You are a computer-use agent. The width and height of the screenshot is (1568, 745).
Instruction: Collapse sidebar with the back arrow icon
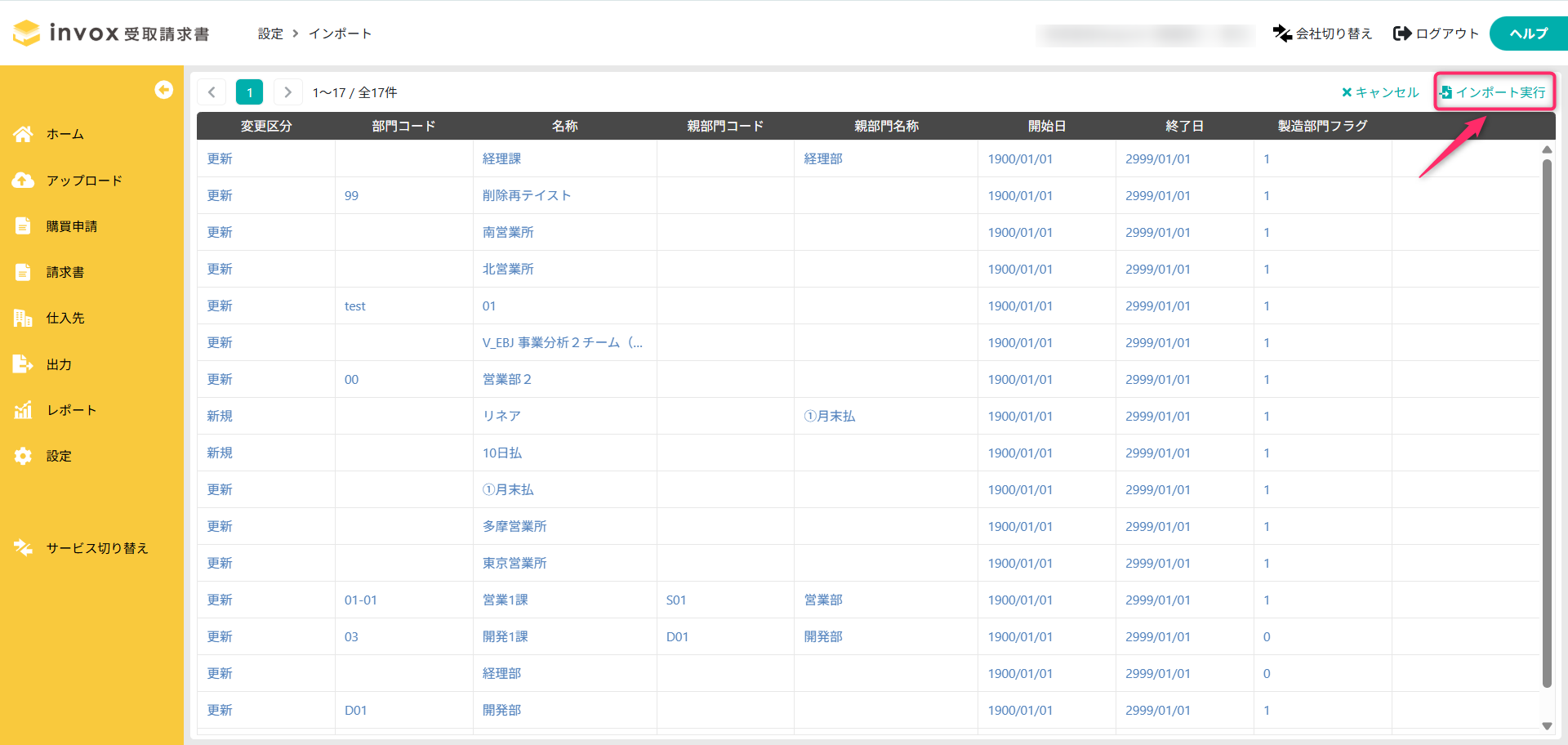pos(163,90)
